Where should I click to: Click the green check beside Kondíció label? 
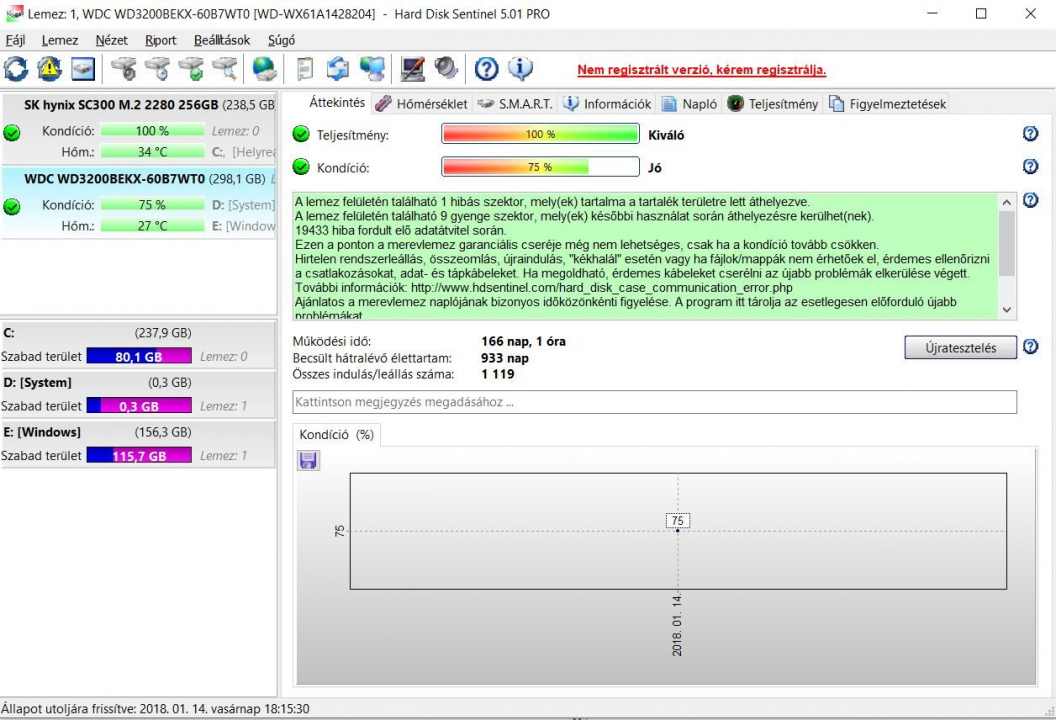coord(301,166)
